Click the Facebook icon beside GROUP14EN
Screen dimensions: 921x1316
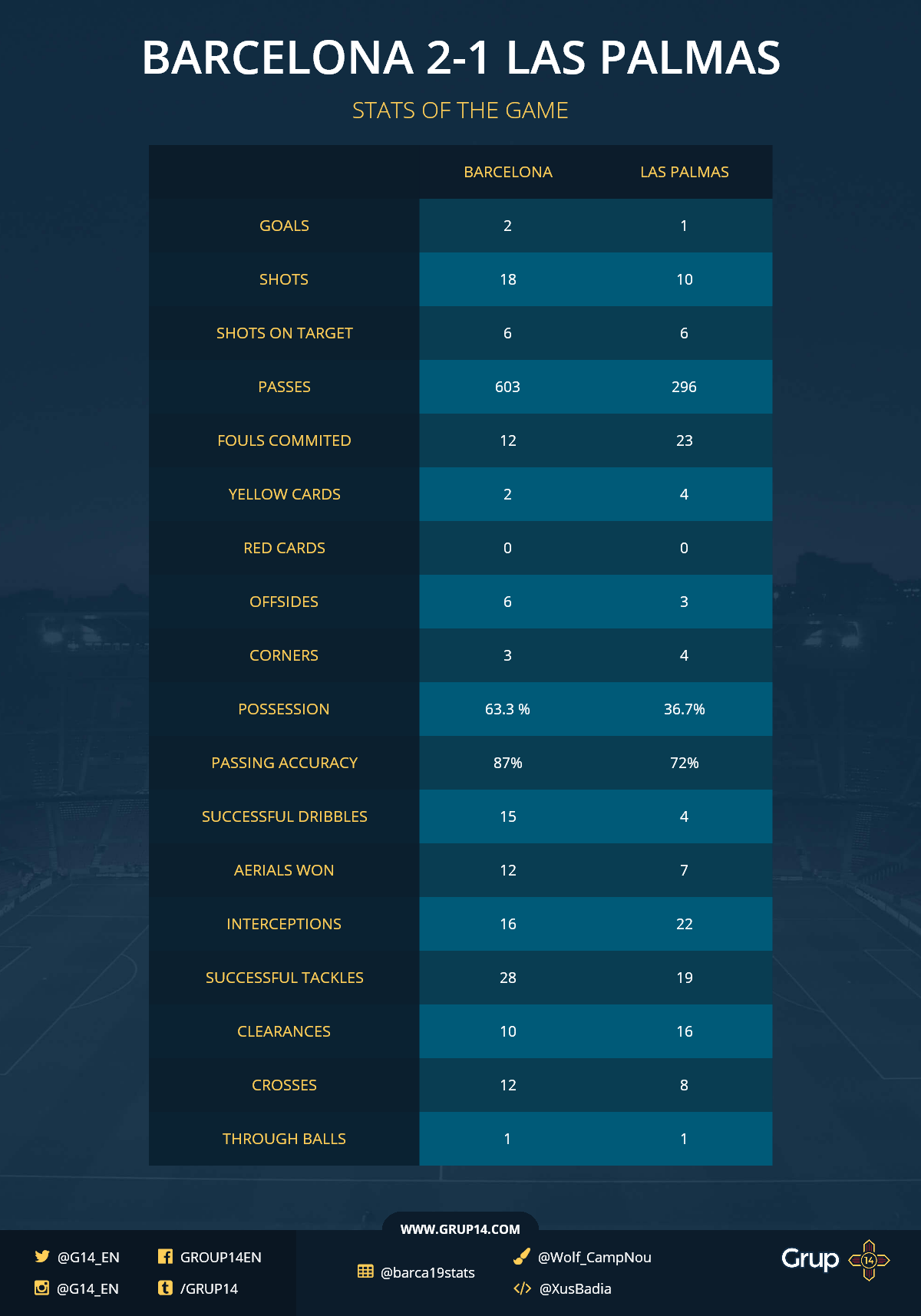(165, 1256)
